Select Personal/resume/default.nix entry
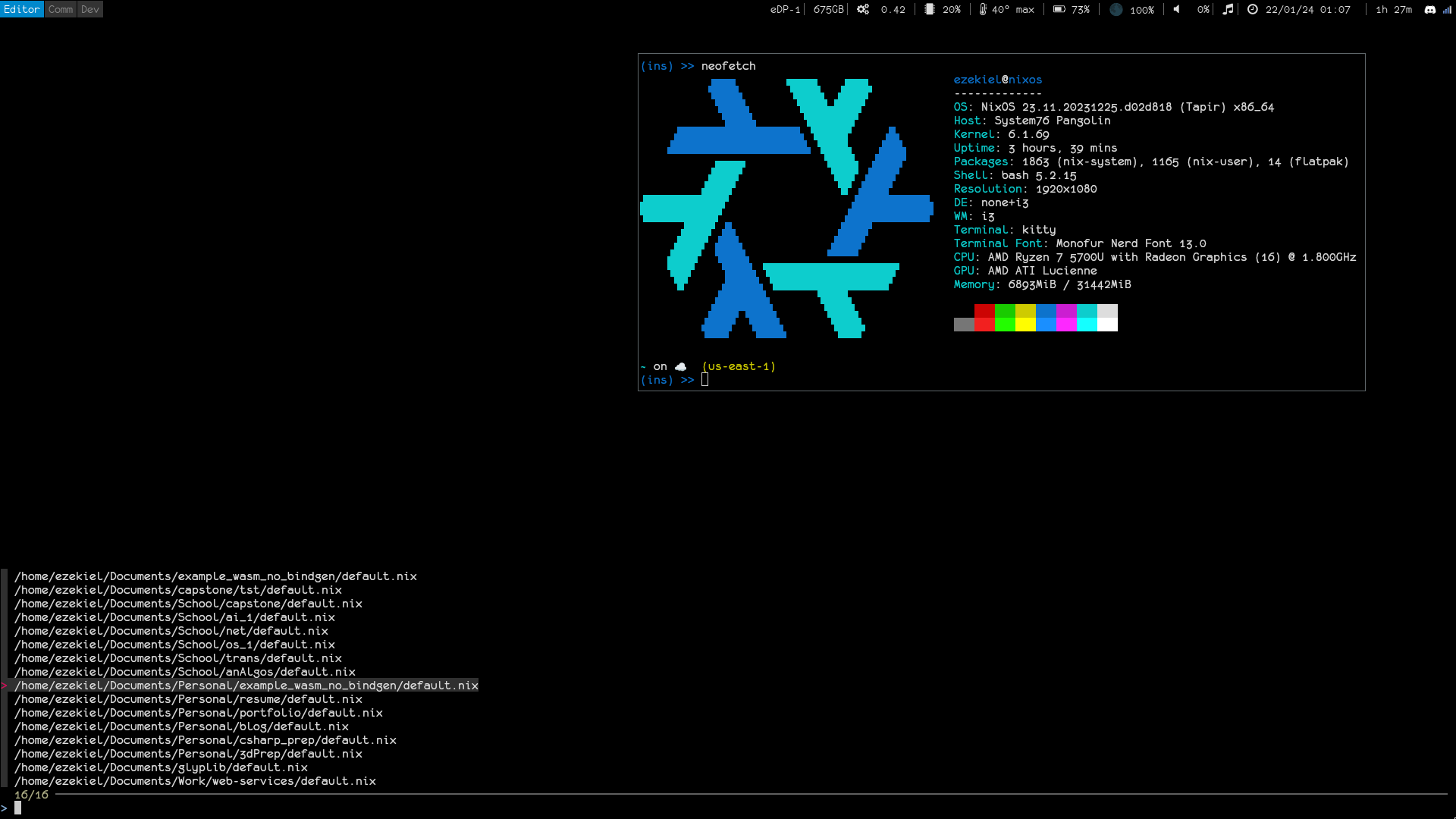The width and height of the screenshot is (1456, 819). (188, 699)
